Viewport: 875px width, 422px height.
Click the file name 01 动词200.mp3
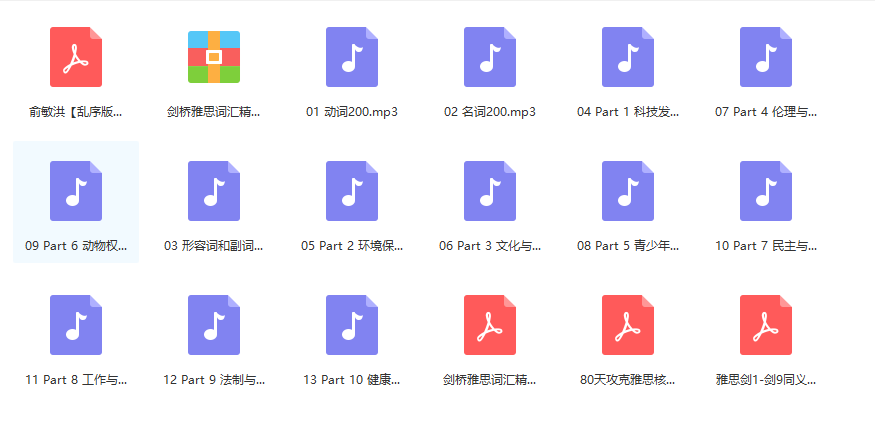352,112
